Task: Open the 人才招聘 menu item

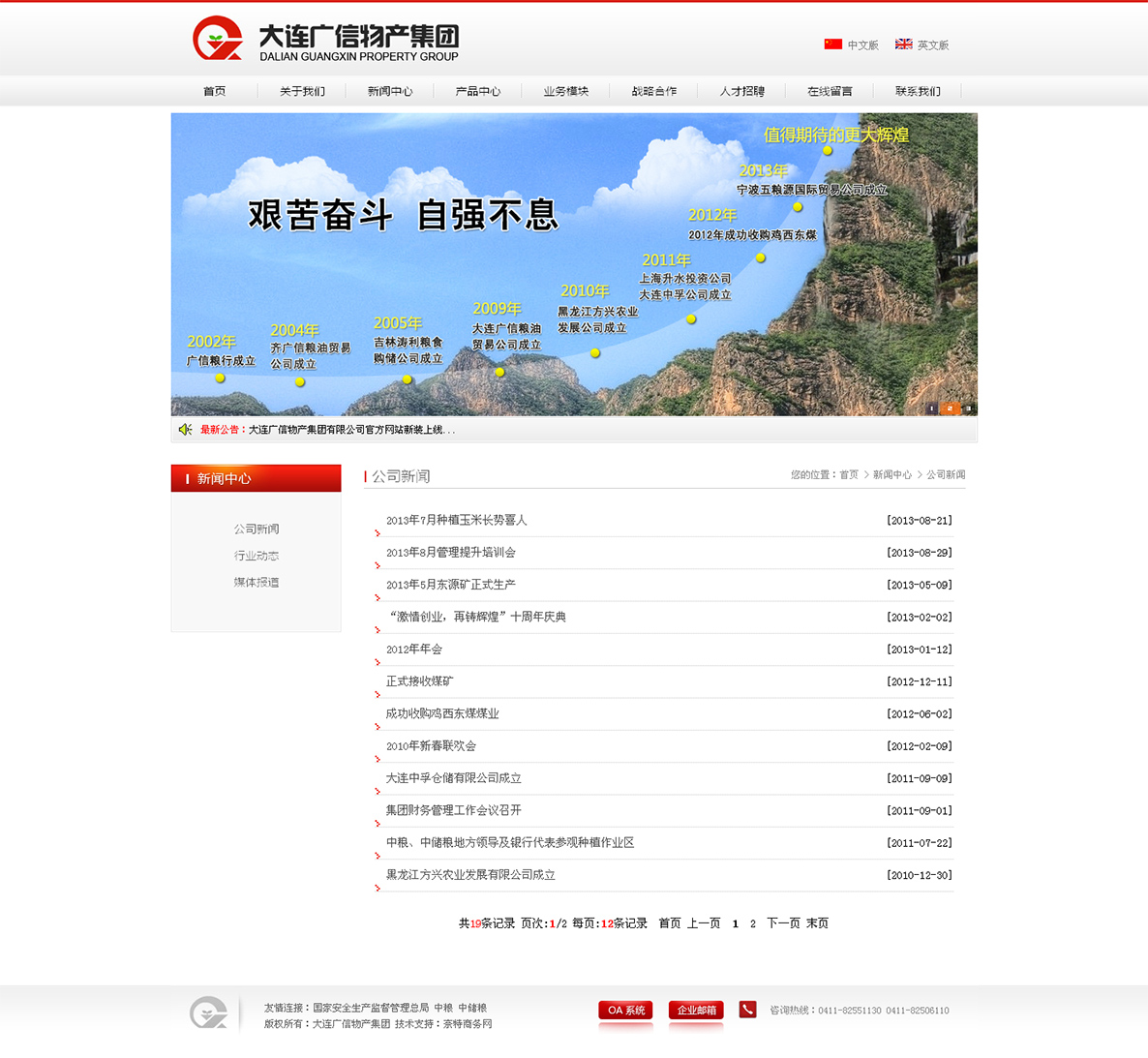Action: [741, 91]
